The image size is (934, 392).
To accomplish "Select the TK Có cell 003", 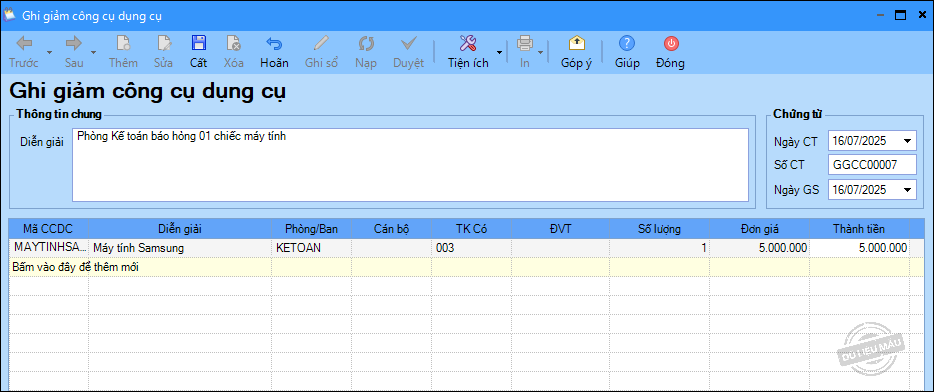I will [x=471, y=248].
